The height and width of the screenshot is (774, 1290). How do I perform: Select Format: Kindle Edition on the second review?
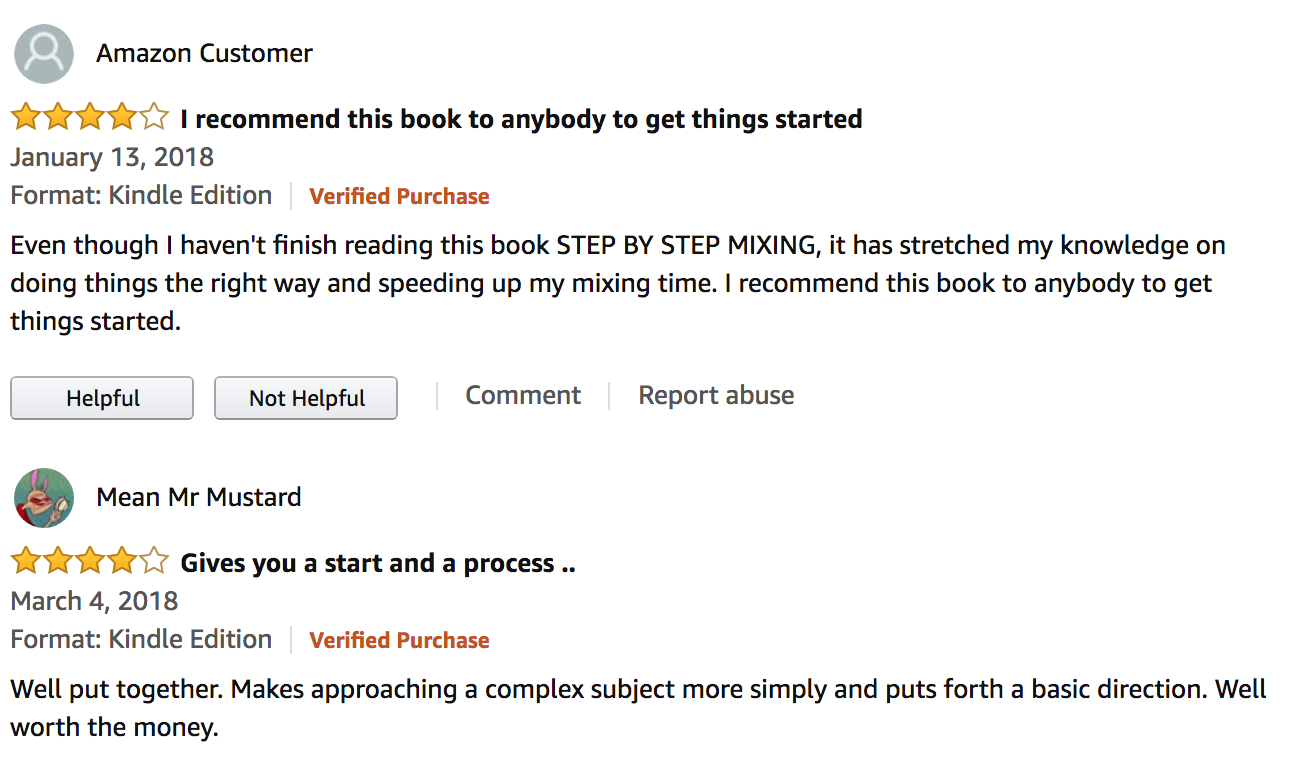pyautogui.click(x=141, y=639)
